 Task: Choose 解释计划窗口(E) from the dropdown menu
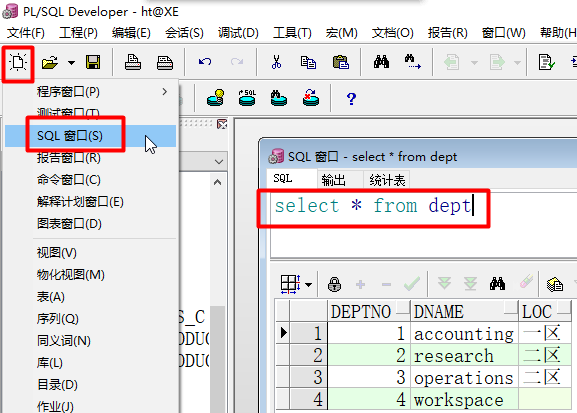coord(91,202)
